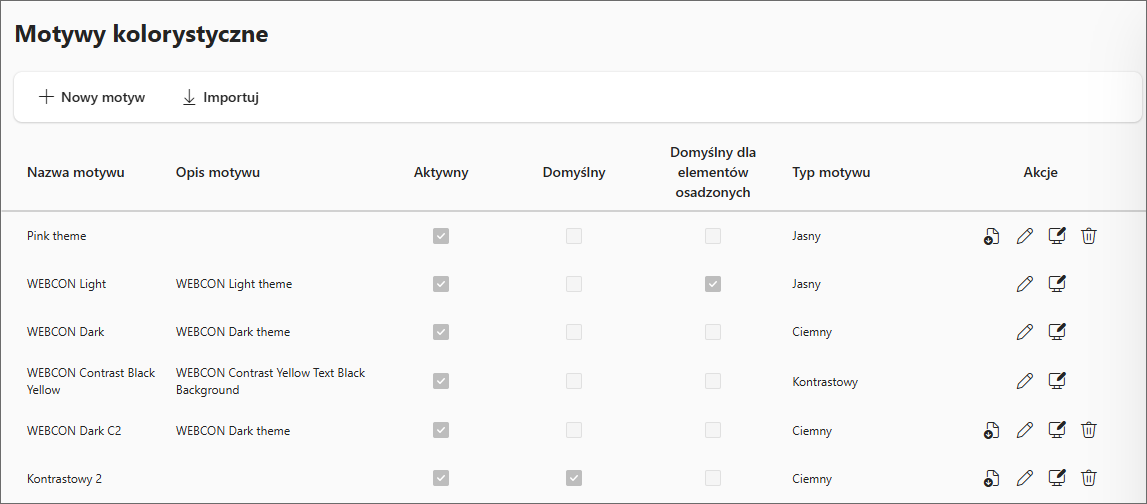Select the WEBCON Dark C2 row name
The height and width of the screenshot is (504, 1147).
click(74, 431)
